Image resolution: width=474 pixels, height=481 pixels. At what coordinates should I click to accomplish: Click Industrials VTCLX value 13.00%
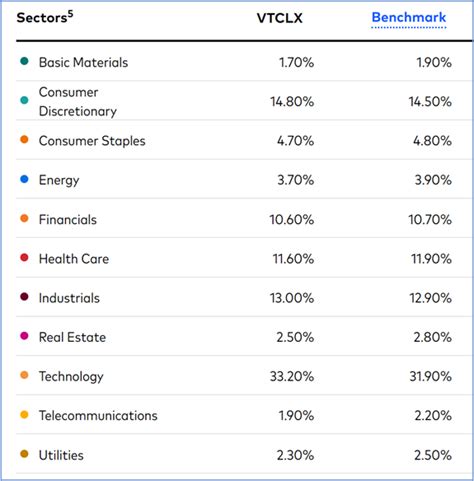[x=292, y=298]
